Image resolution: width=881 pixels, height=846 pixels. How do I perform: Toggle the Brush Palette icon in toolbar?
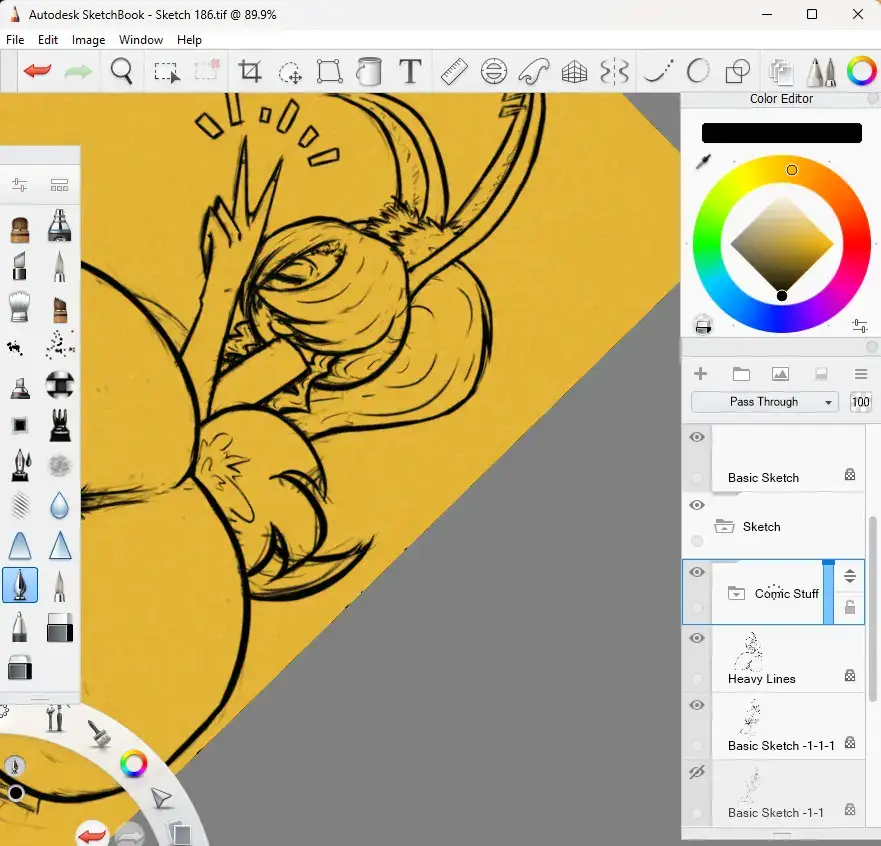[x=821, y=72]
